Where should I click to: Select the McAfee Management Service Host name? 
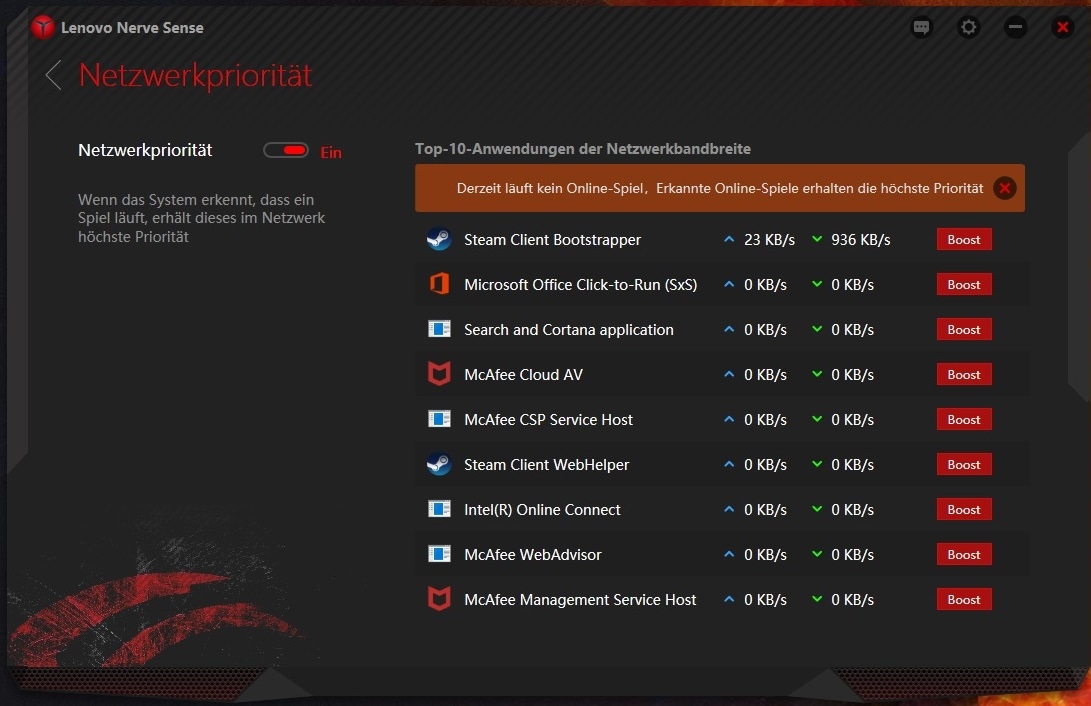580,600
